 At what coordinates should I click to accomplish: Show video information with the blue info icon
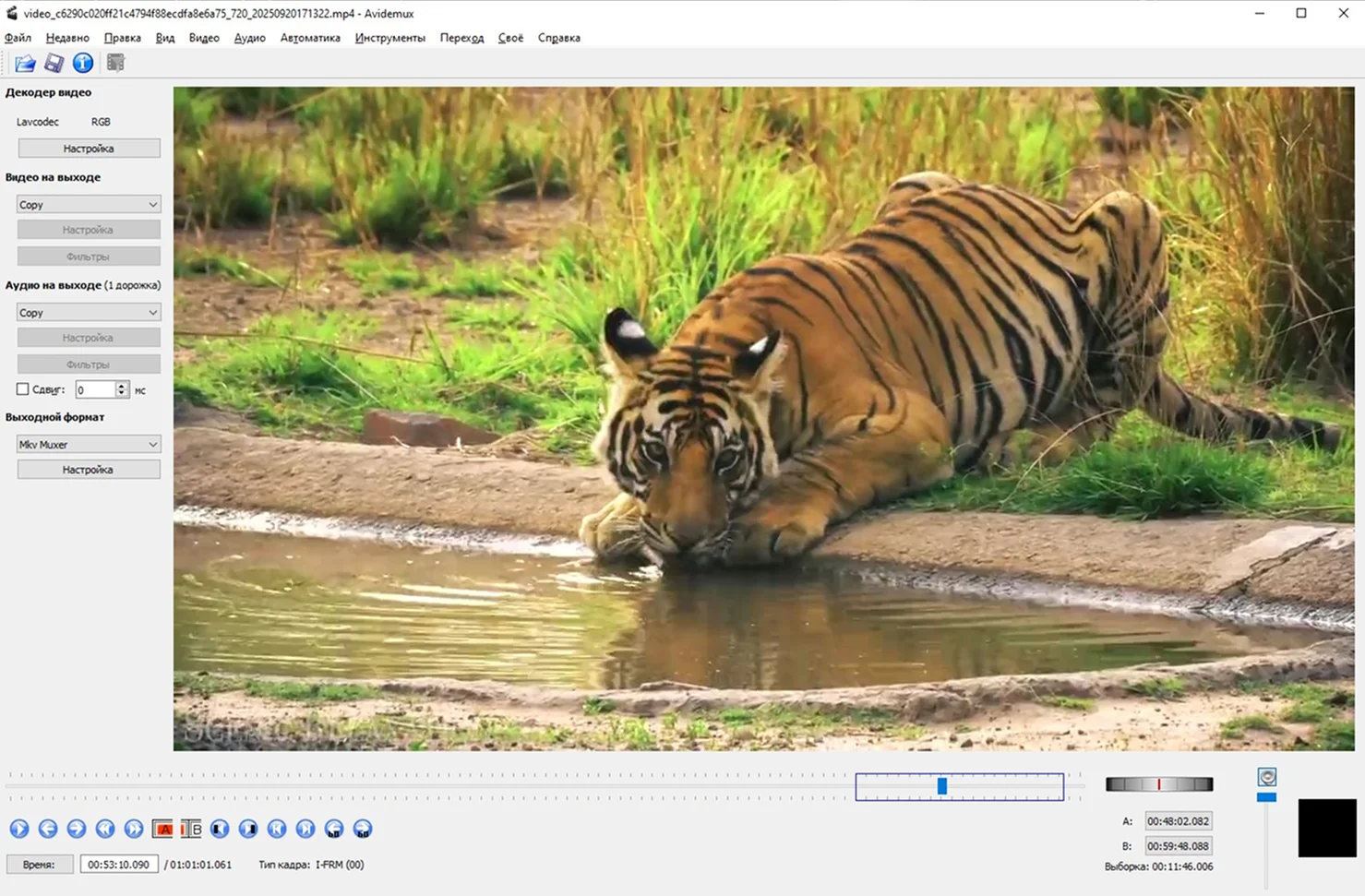(x=83, y=63)
